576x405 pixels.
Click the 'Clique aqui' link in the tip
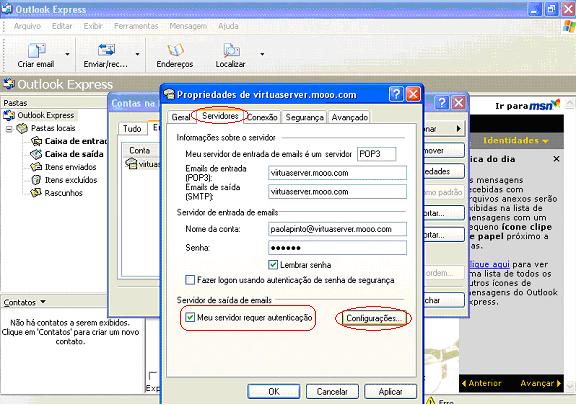point(490,264)
